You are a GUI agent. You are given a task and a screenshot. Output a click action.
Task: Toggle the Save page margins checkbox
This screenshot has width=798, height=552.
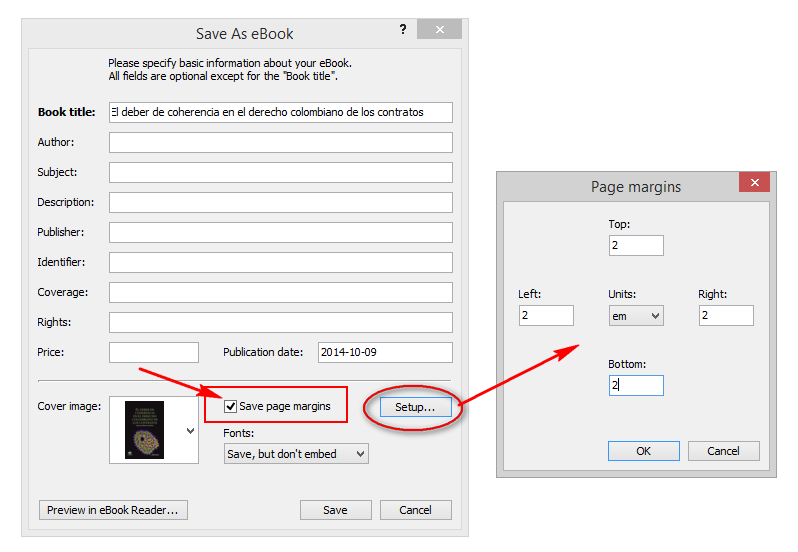[231, 406]
